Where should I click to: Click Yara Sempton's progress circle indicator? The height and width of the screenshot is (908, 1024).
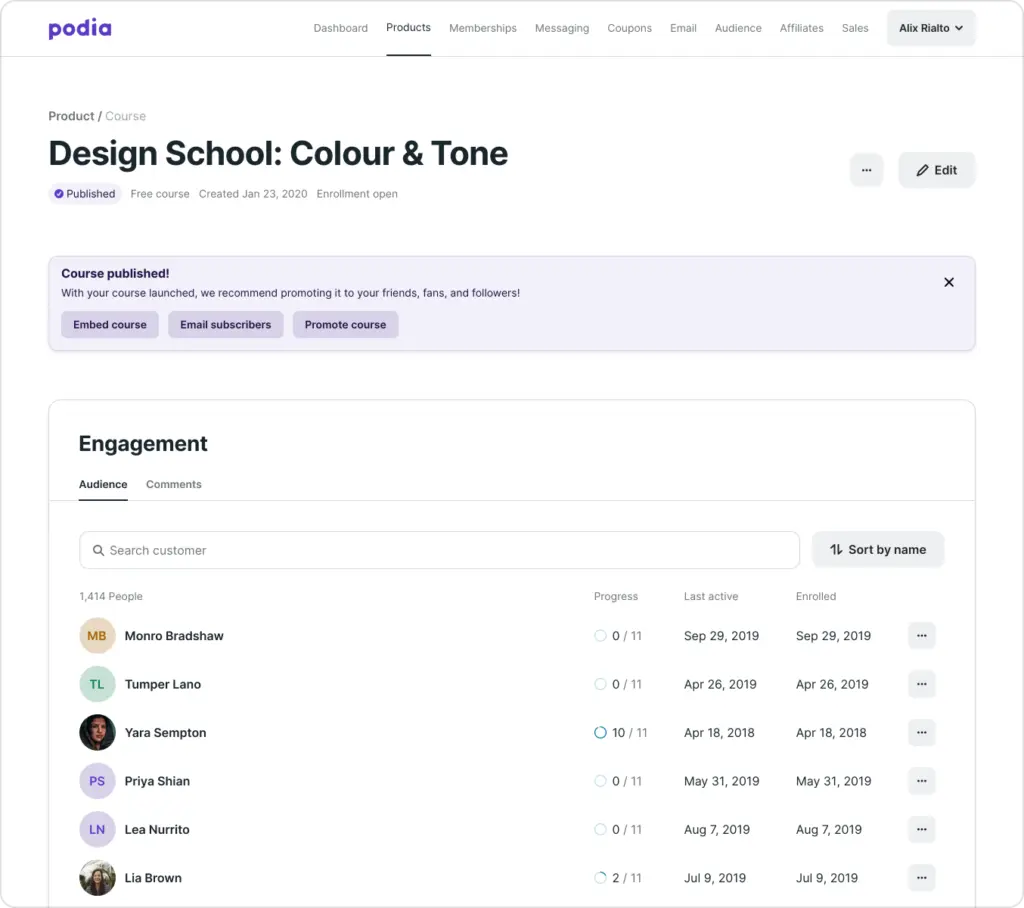[x=600, y=733]
